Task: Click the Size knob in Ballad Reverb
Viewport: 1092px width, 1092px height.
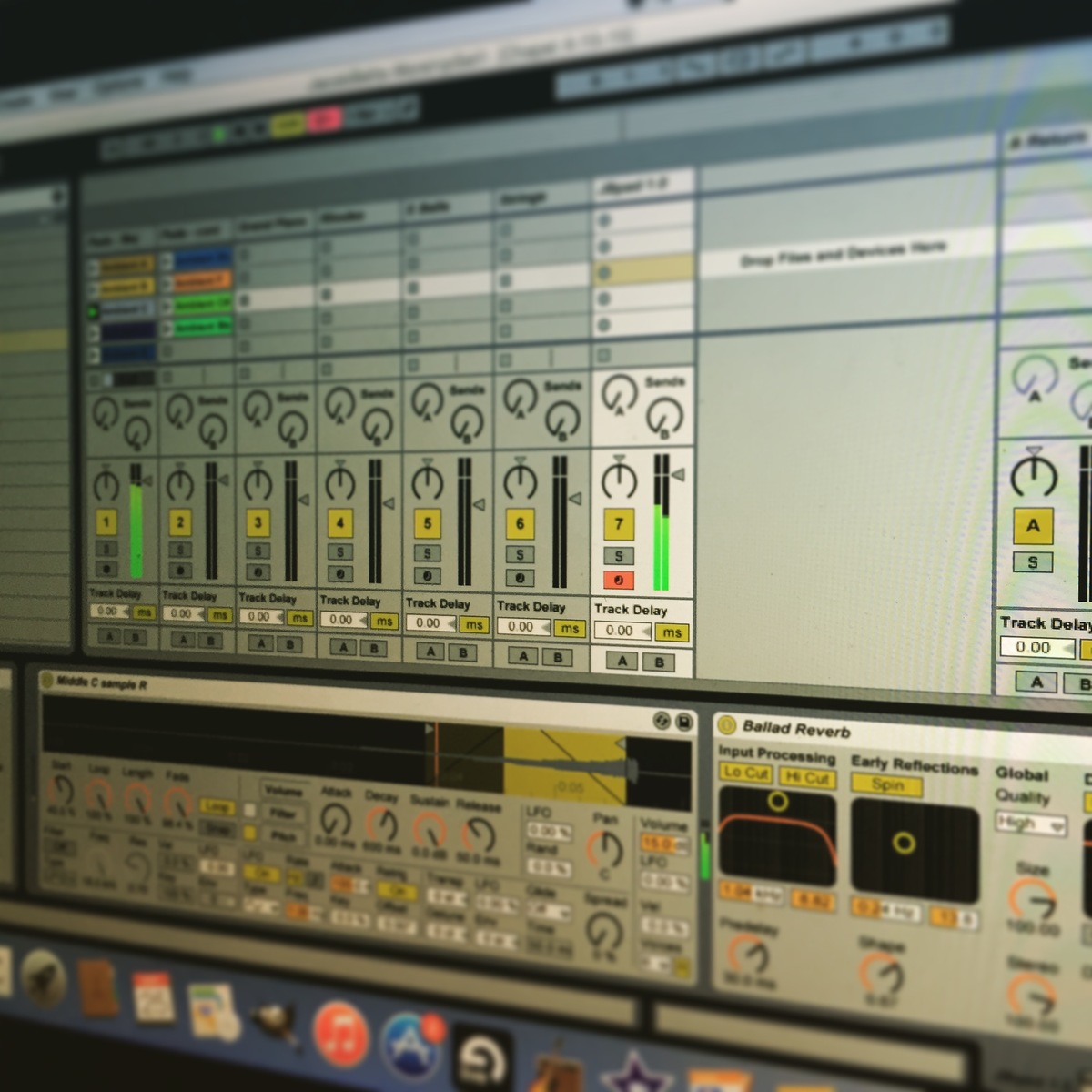Action: (1033, 901)
